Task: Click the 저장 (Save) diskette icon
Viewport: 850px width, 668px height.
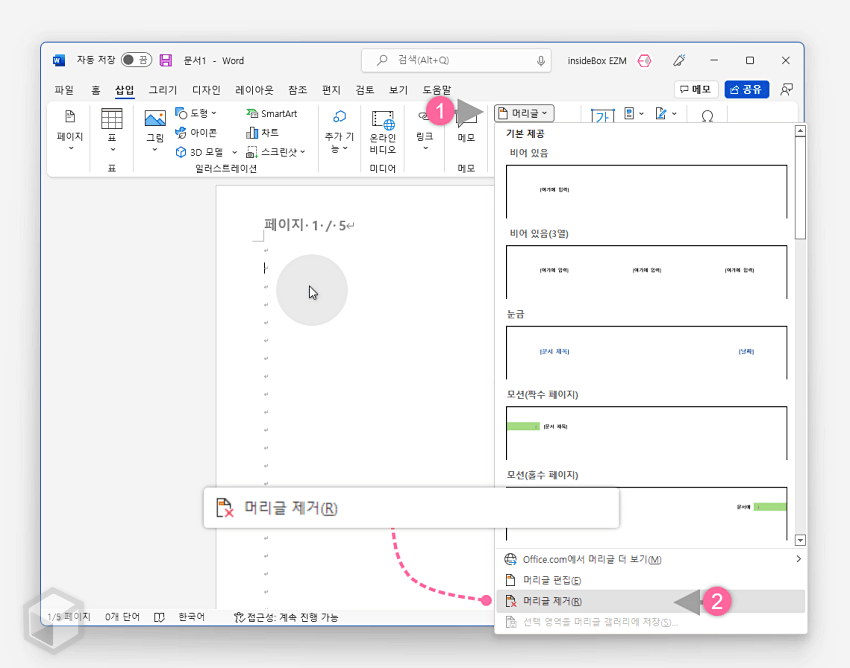Action: click(164, 60)
